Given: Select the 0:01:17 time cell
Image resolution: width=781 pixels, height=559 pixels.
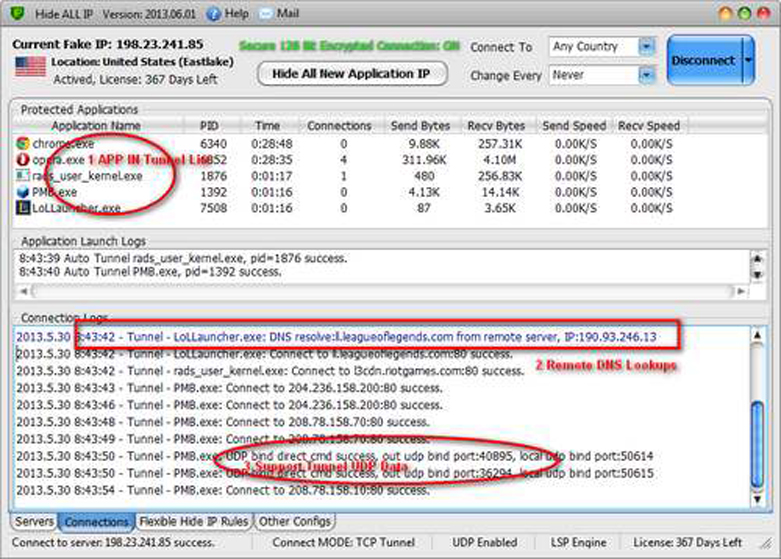Looking at the screenshot, I should [272, 176].
